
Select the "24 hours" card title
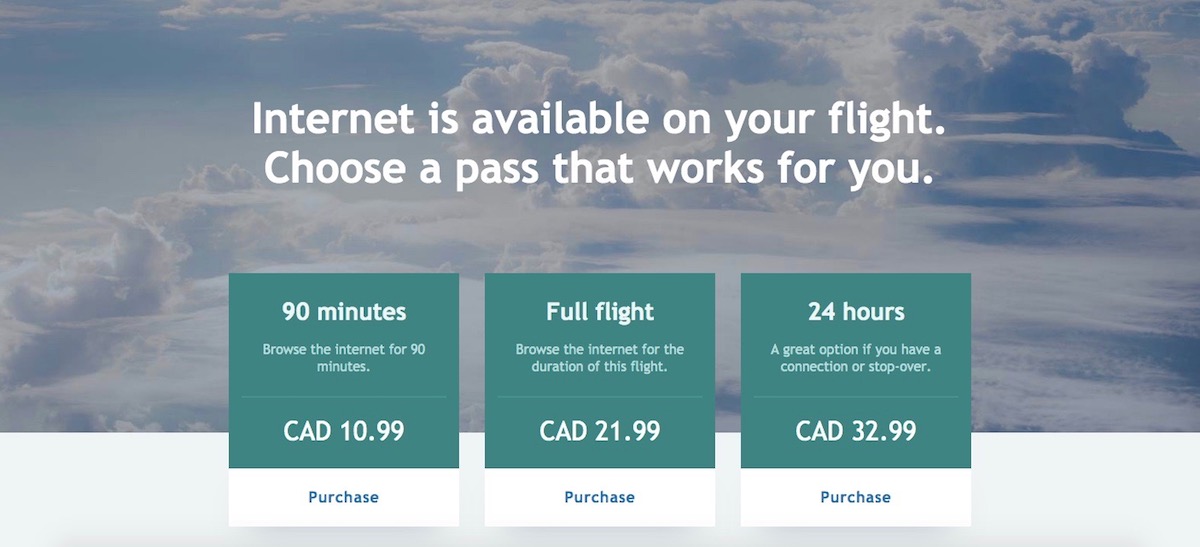[x=856, y=312]
